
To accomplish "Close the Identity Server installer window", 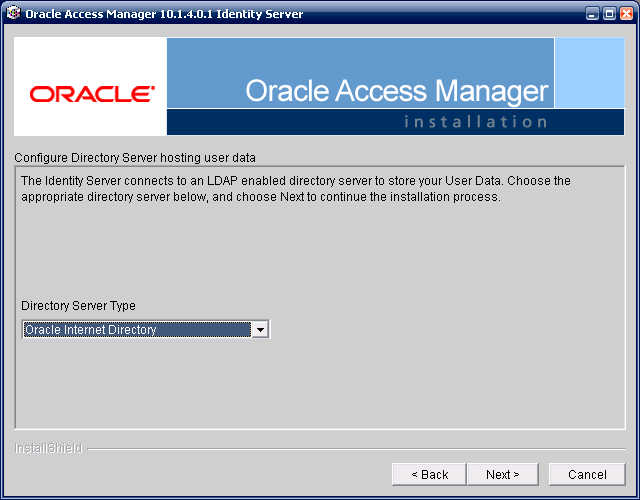I will [x=627, y=13].
